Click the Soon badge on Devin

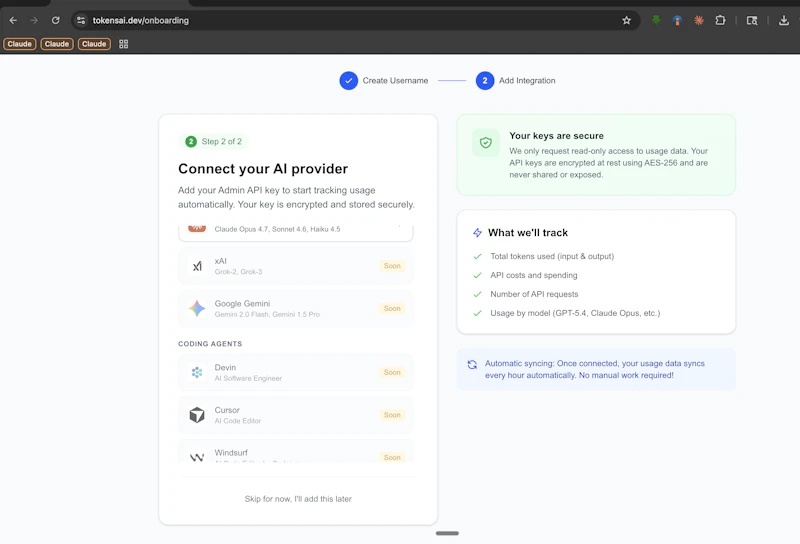392,372
